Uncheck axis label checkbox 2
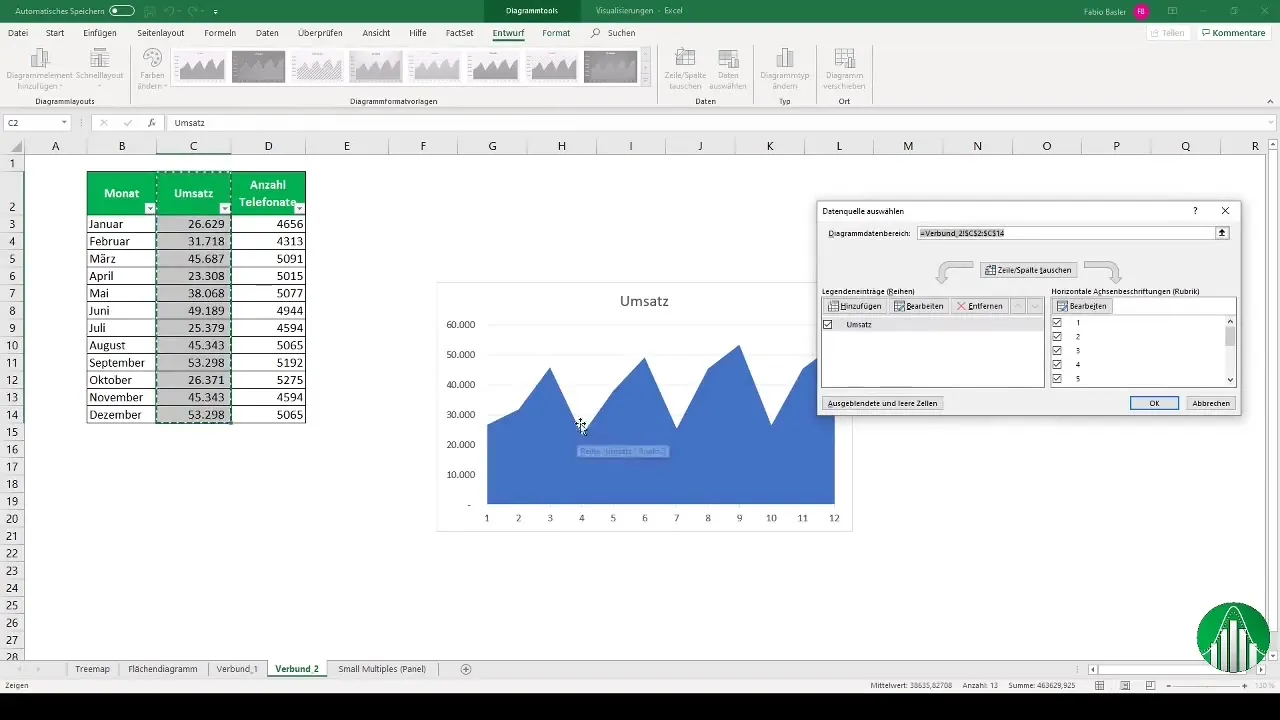Viewport: 1280px width, 720px height. coord(1057,337)
